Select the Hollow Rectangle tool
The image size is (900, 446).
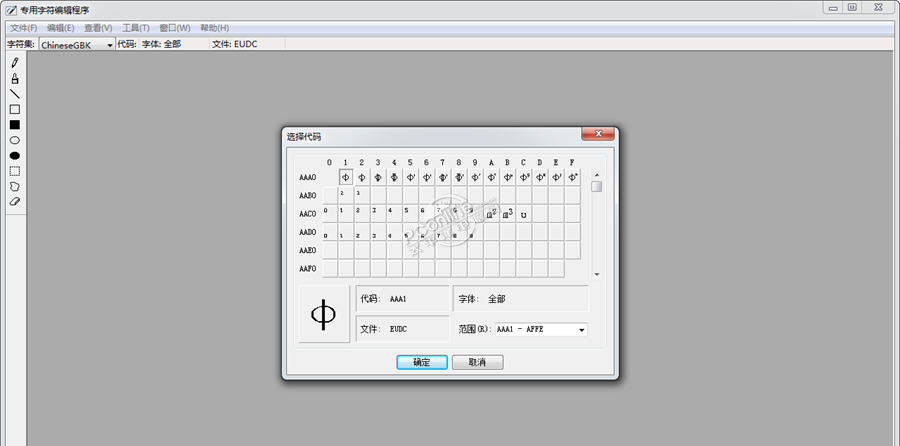coord(15,109)
